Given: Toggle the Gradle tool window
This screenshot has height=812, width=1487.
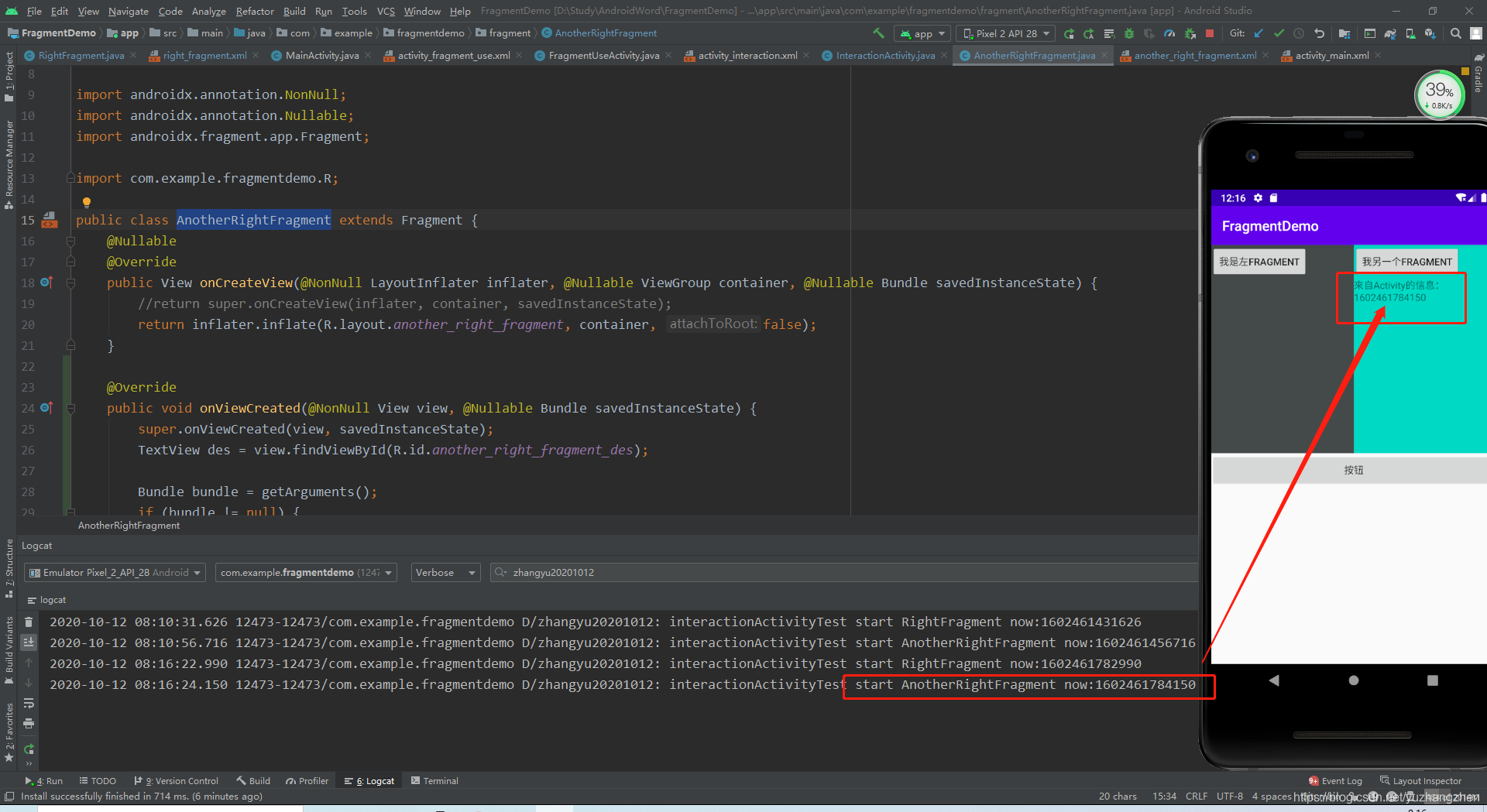Looking at the screenshot, I should click(x=1478, y=74).
